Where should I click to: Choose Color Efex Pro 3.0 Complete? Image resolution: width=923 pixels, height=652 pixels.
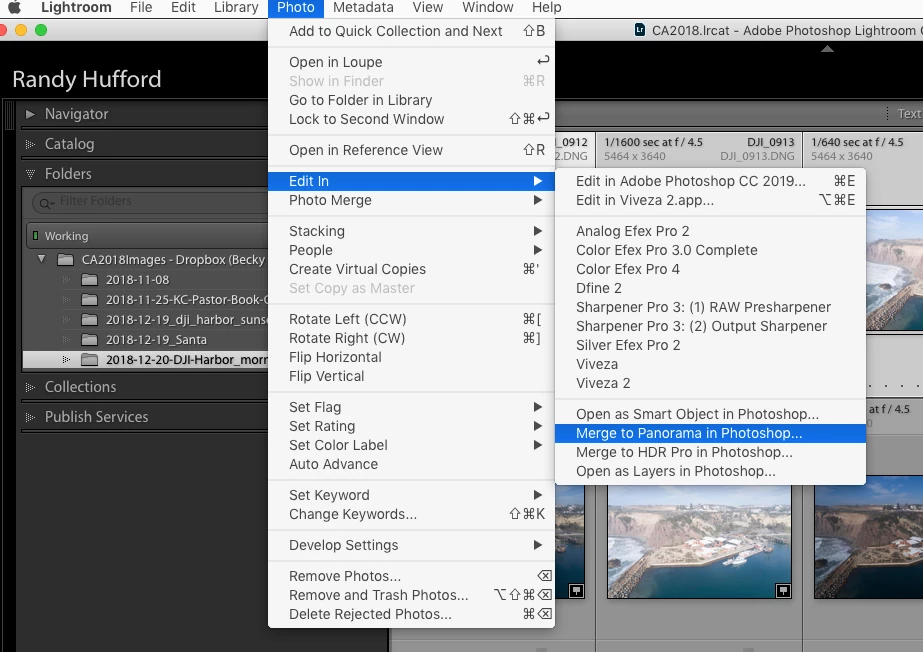(710, 250)
